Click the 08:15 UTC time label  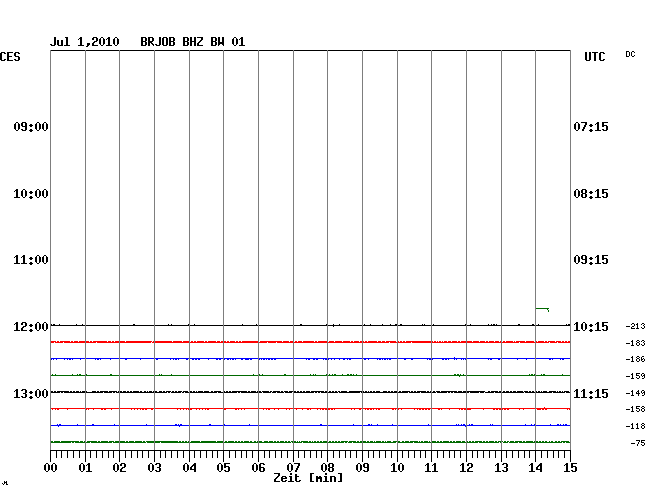point(591,194)
